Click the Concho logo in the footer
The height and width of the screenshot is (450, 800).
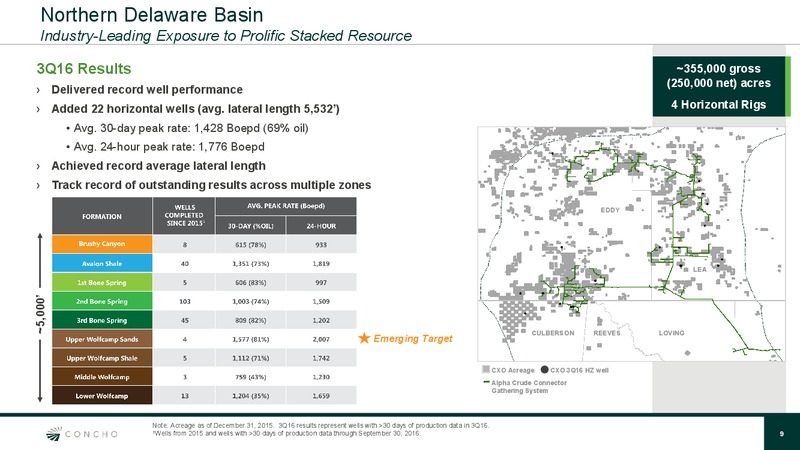[82, 434]
